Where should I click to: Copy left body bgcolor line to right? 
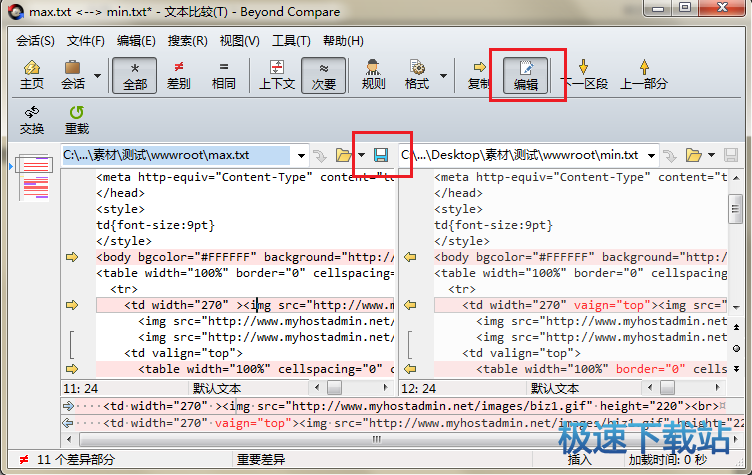coord(72,257)
